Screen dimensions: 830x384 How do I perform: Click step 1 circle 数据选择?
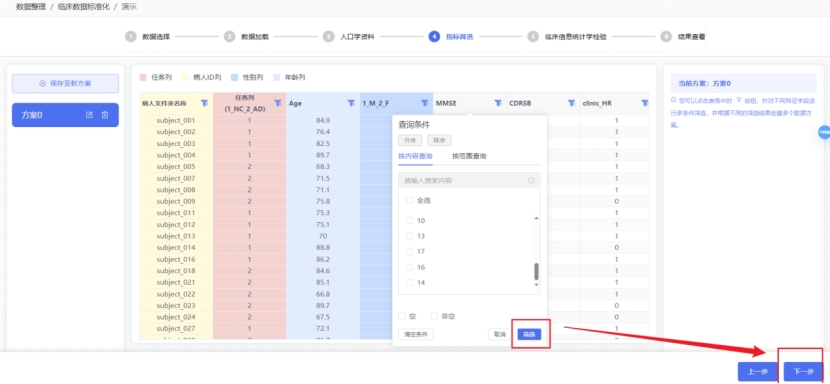pos(130,37)
